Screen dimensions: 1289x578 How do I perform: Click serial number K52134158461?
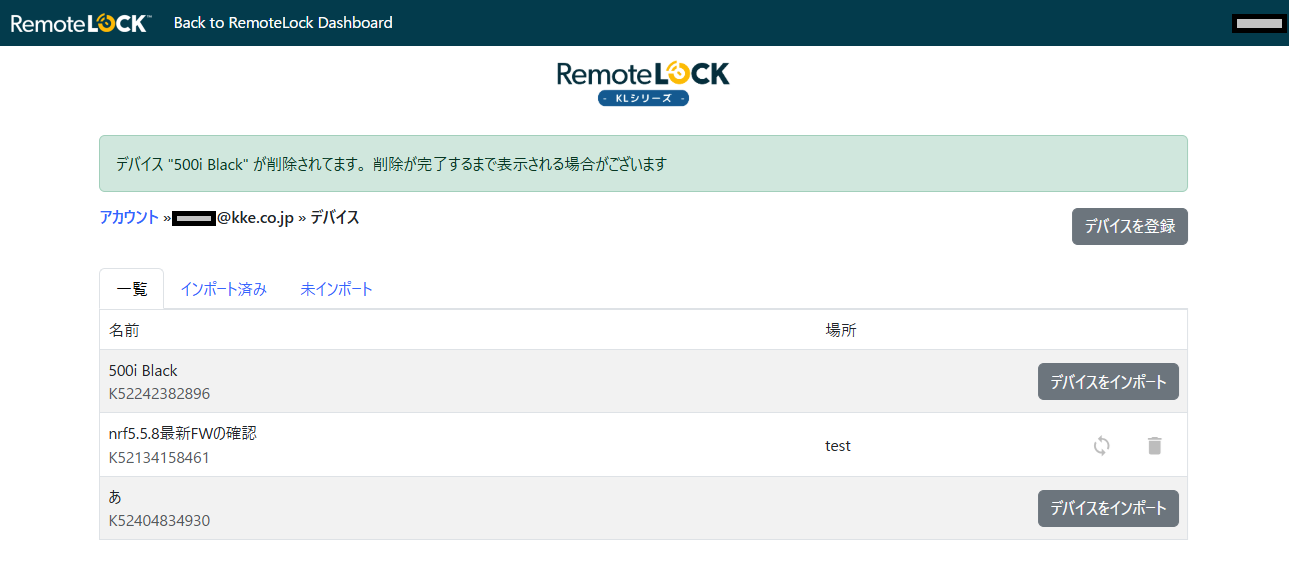160,457
